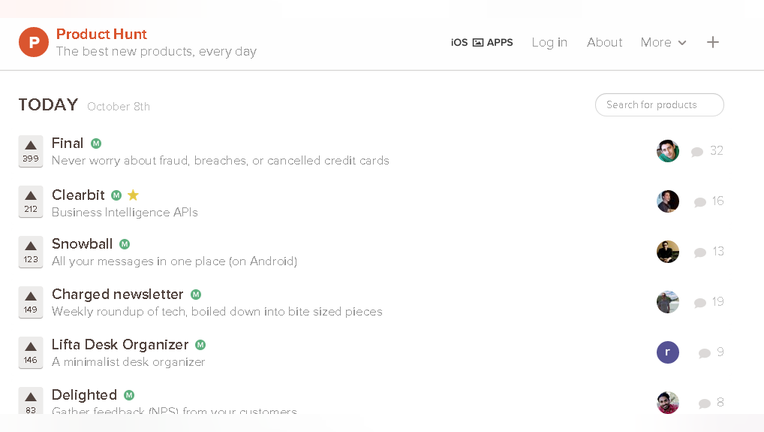Image resolution: width=764 pixels, height=432 pixels.
Task: View the Lifta Desk Organizer hunter avatar
Action: (x=668, y=352)
